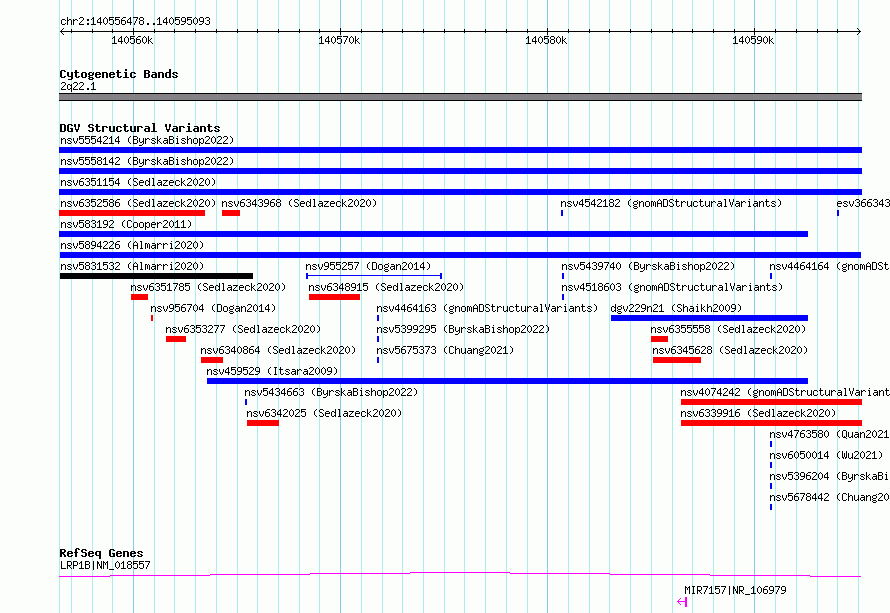Screen dimensions: 890x613
Task: Select the nsv6343968 red variant bar
Action: [230, 213]
